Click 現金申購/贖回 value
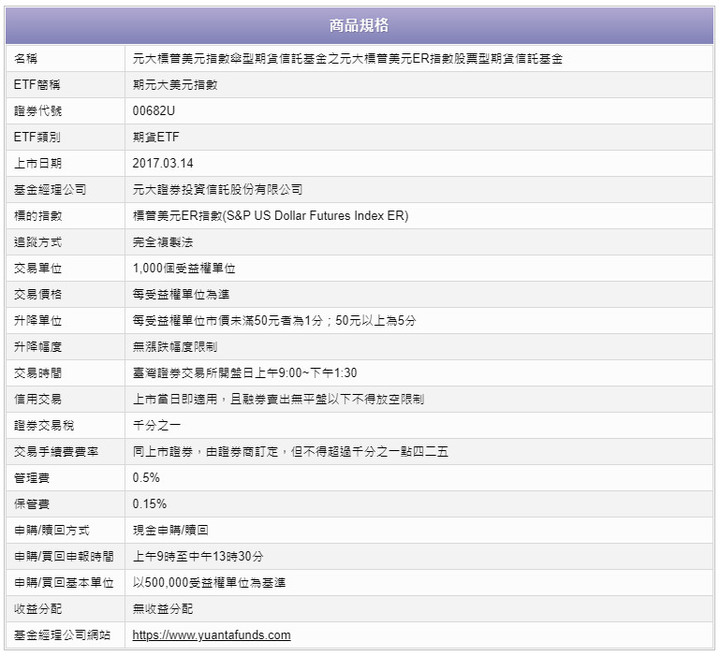This screenshot has height=656, width=720. (170, 530)
